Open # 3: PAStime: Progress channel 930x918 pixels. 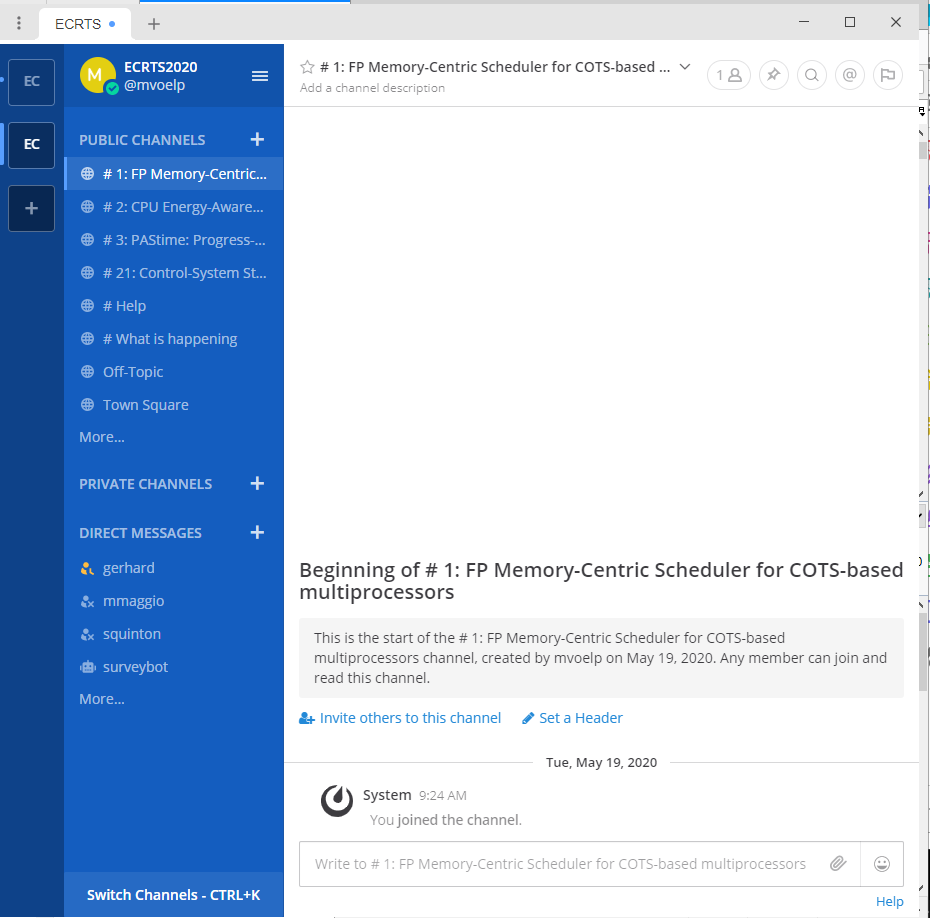pyautogui.click(x=174, y=240)
